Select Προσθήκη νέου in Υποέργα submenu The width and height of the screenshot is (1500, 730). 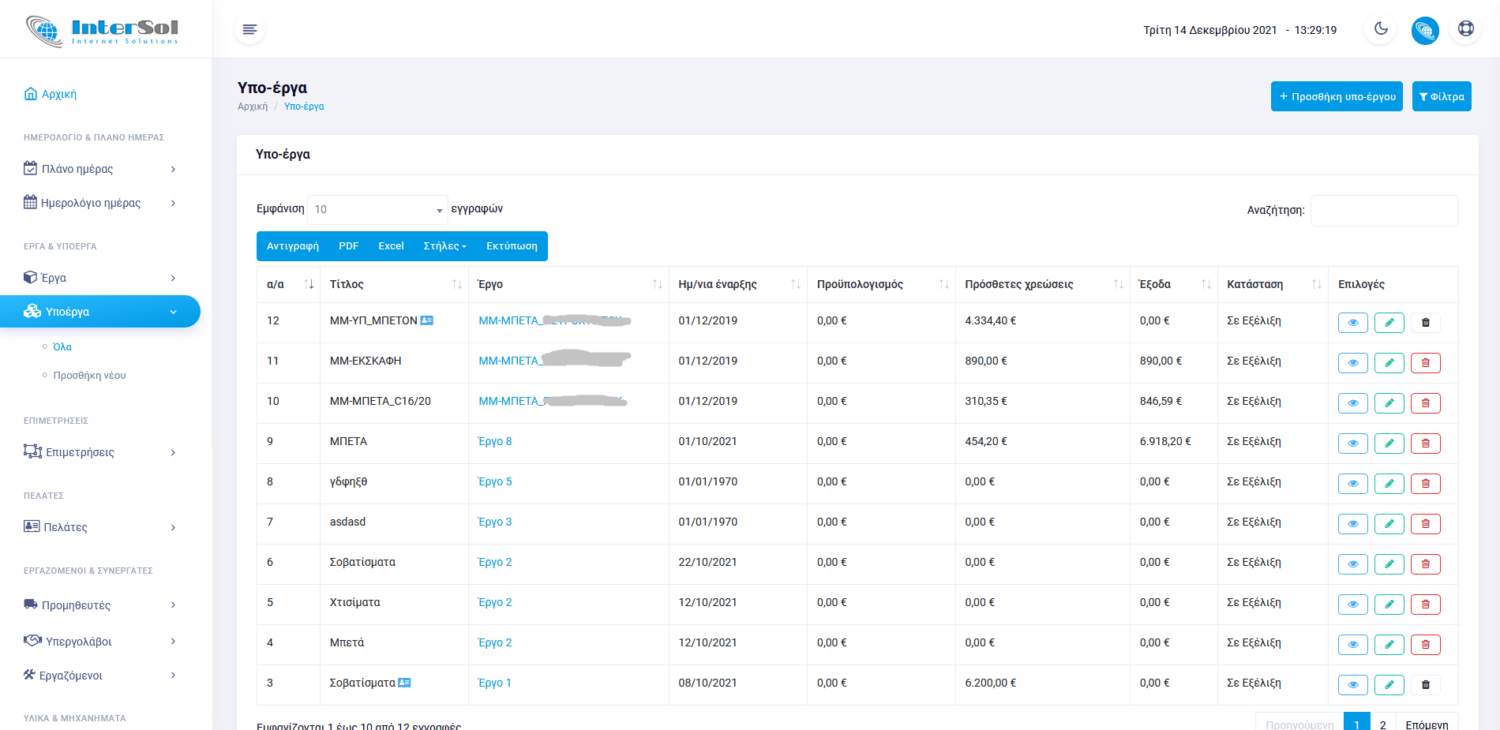pyautogui.click(x=89, y=375)
